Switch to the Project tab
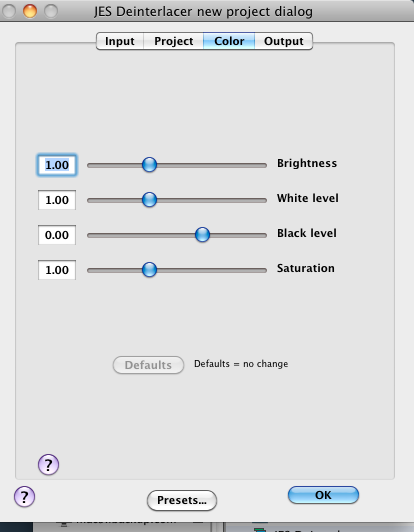Image resolution: width=414 pixels, height=532 pixels. click(x=173, y=41)
